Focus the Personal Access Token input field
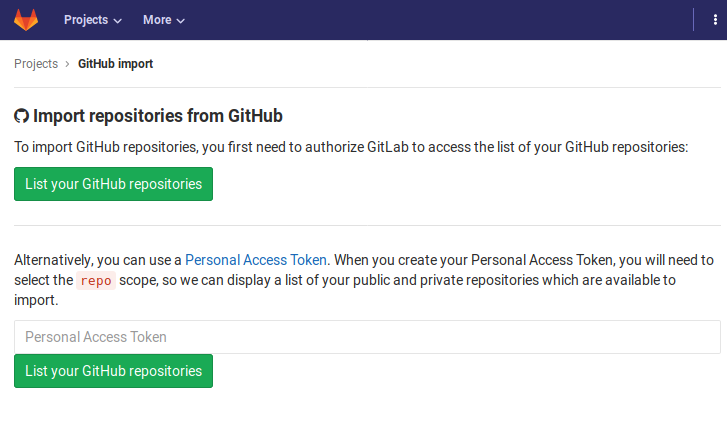The height and width of the screenshot is (437, 727). 367,337
